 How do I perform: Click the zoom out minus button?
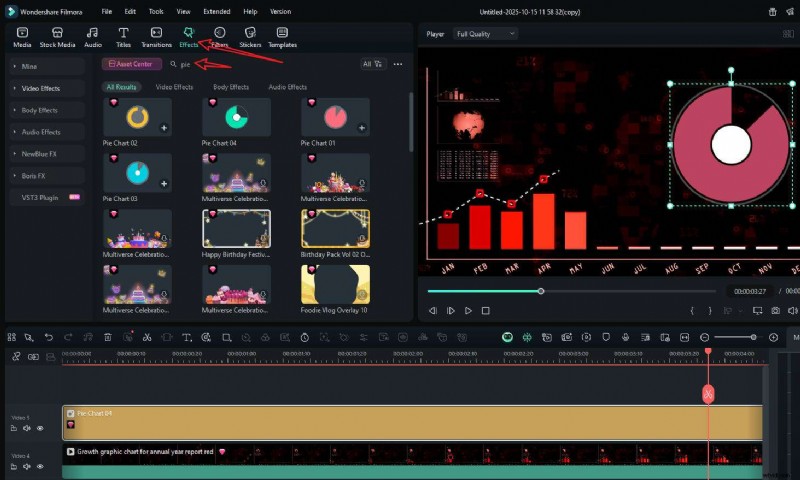(x=705, y=337)
